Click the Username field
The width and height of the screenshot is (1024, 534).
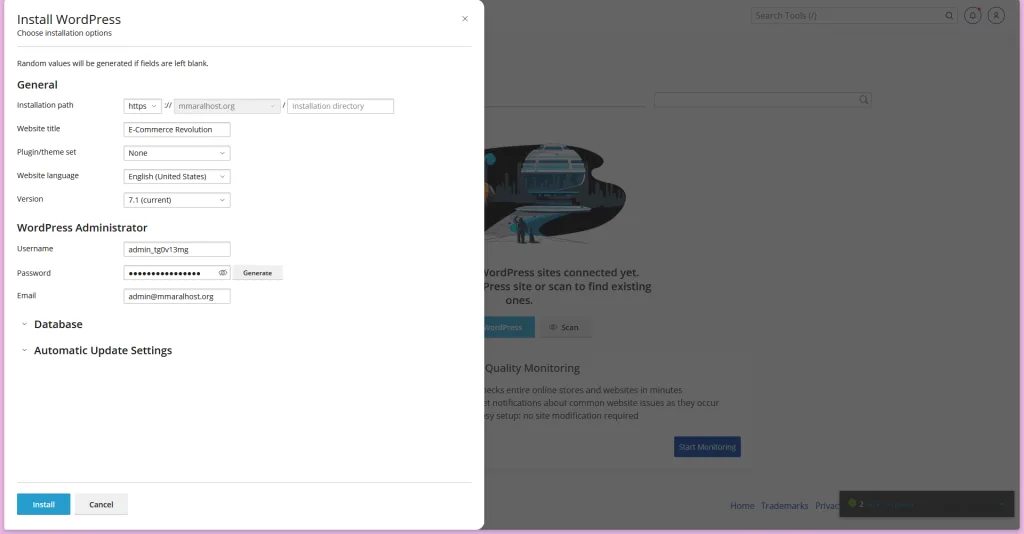[177, 249]
